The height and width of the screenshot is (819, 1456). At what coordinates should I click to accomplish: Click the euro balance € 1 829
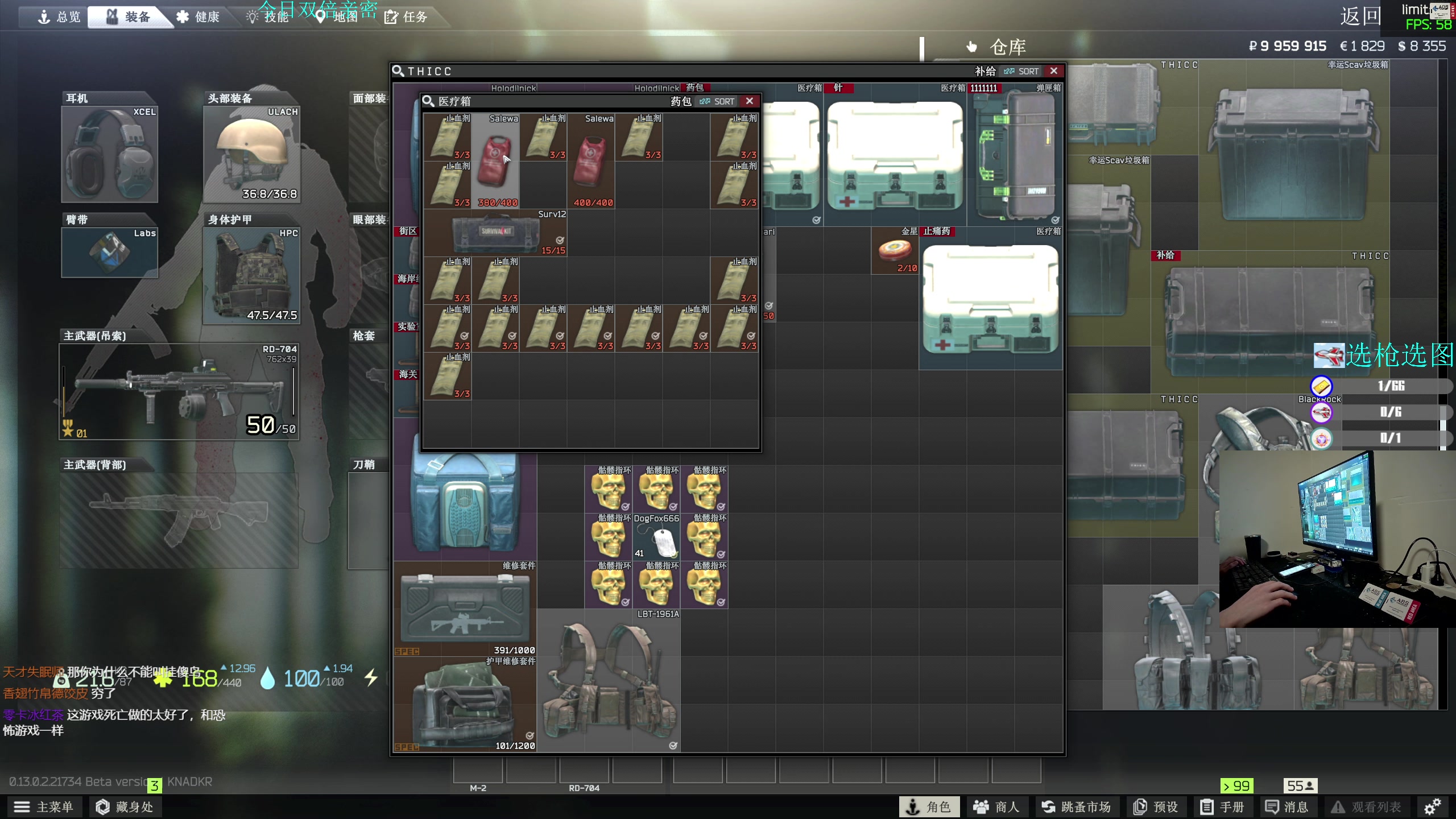(1362, 46)
